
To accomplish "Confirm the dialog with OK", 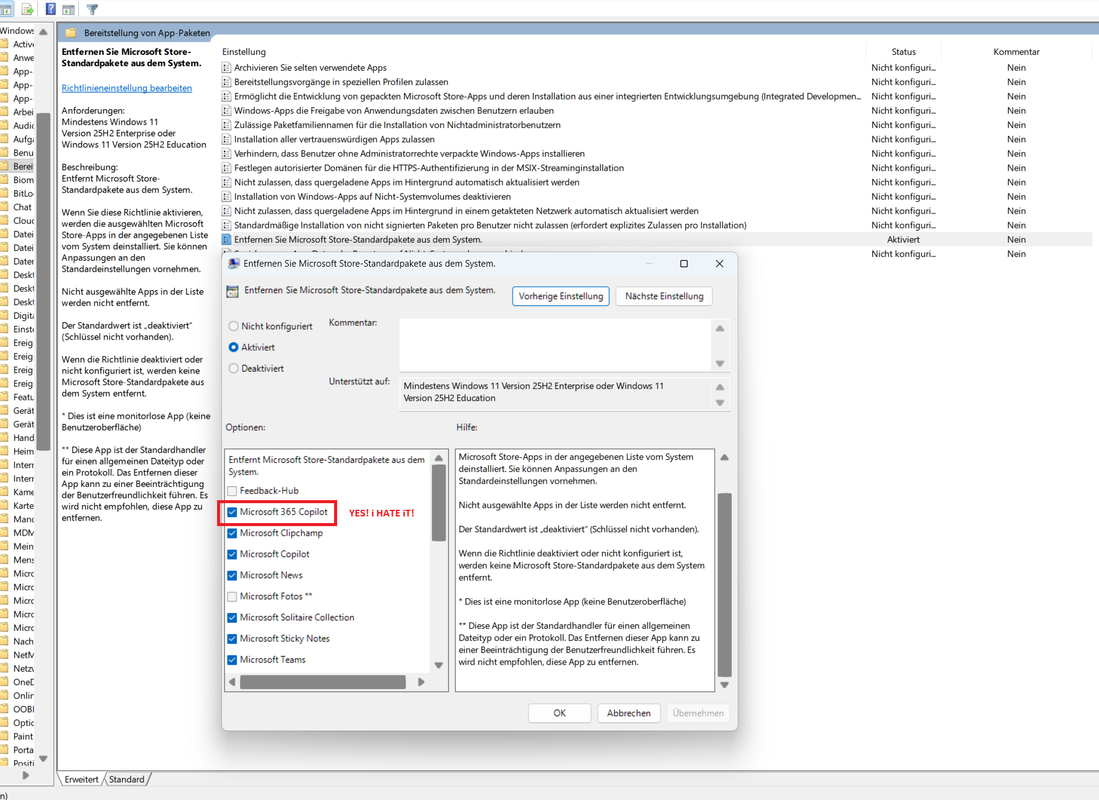I will (559, 713).
